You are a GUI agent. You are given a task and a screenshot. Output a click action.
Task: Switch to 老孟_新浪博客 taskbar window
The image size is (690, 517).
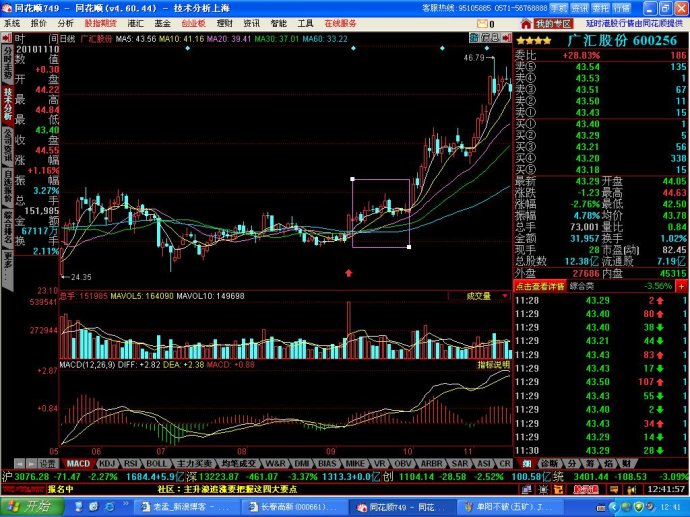187,507
